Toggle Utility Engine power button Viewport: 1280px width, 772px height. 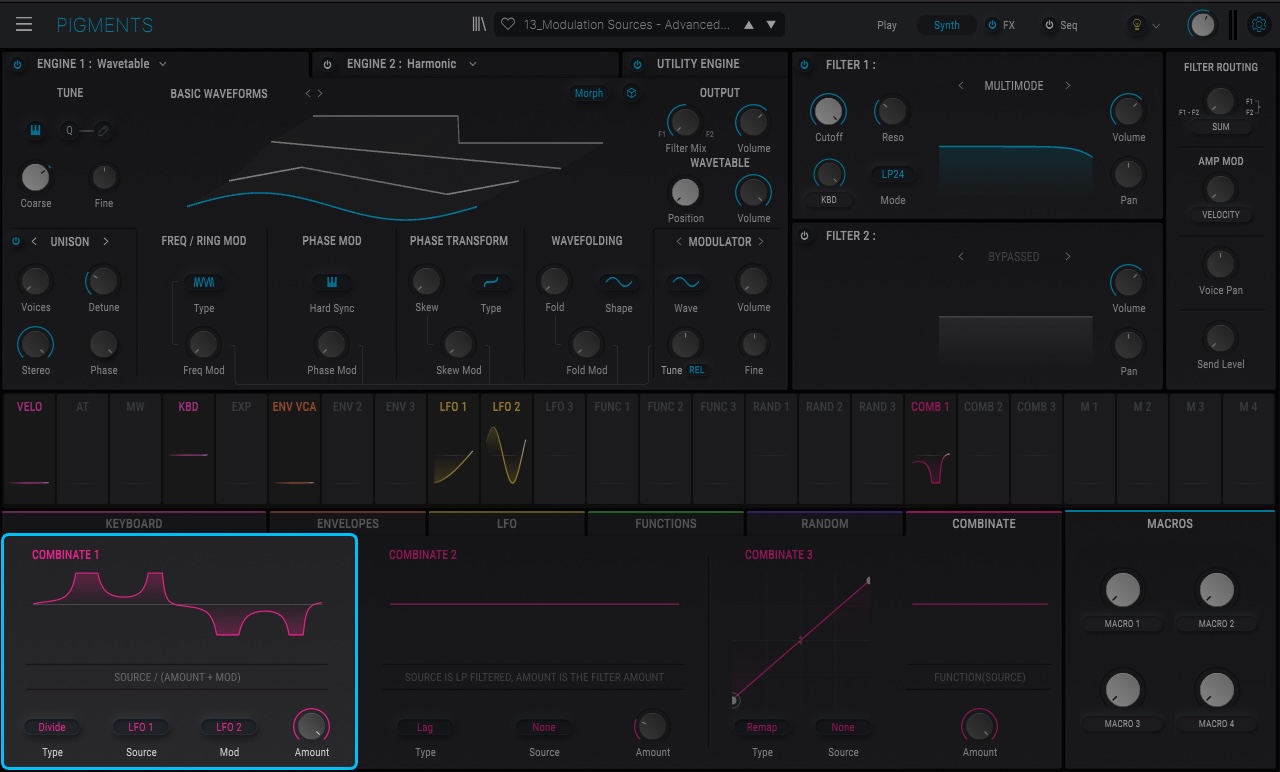(x=637, y=64)
